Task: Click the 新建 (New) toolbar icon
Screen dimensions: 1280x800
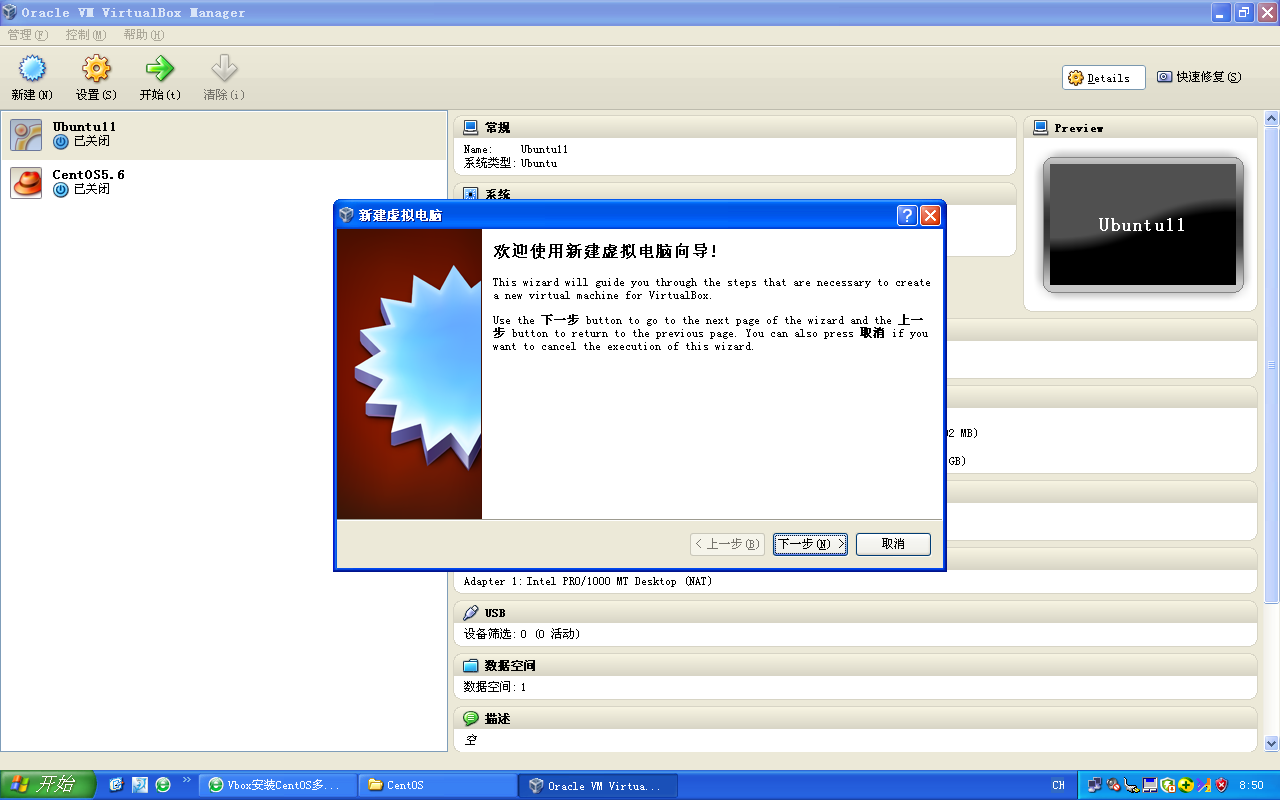Action: click(32, 69)
